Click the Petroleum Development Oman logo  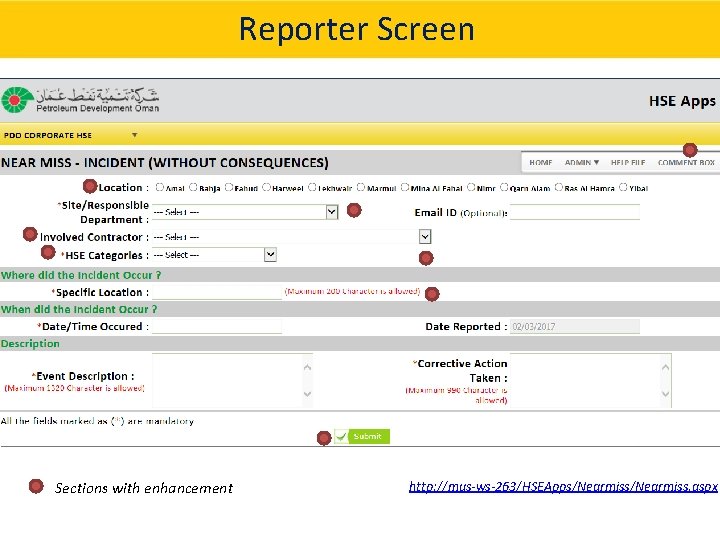[x=80, y=100]
